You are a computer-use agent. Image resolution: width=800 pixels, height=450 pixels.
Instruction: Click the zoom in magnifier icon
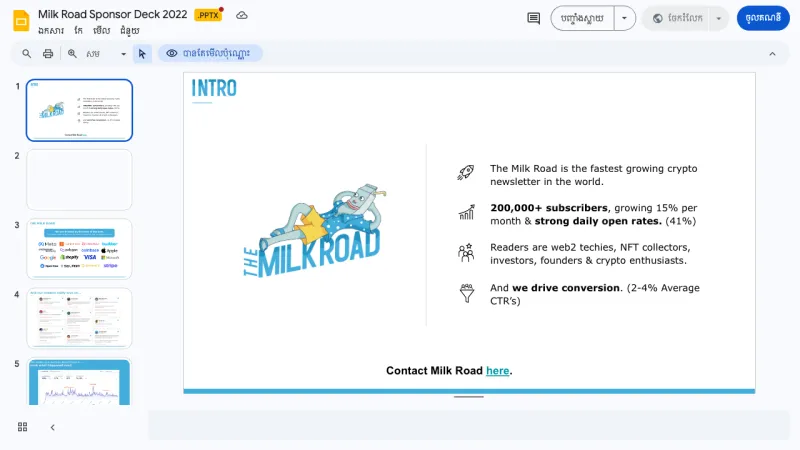(72, 53)
